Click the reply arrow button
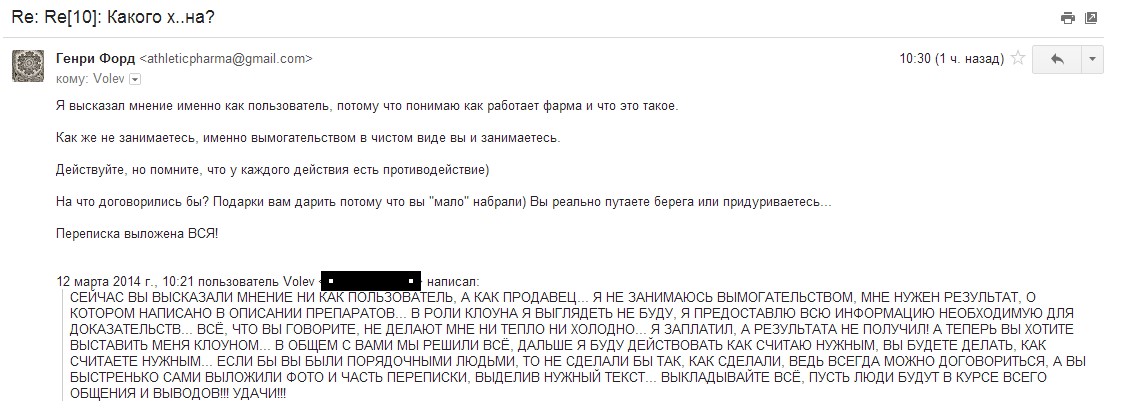The image size is (1127, 411). pos(1057,60)
